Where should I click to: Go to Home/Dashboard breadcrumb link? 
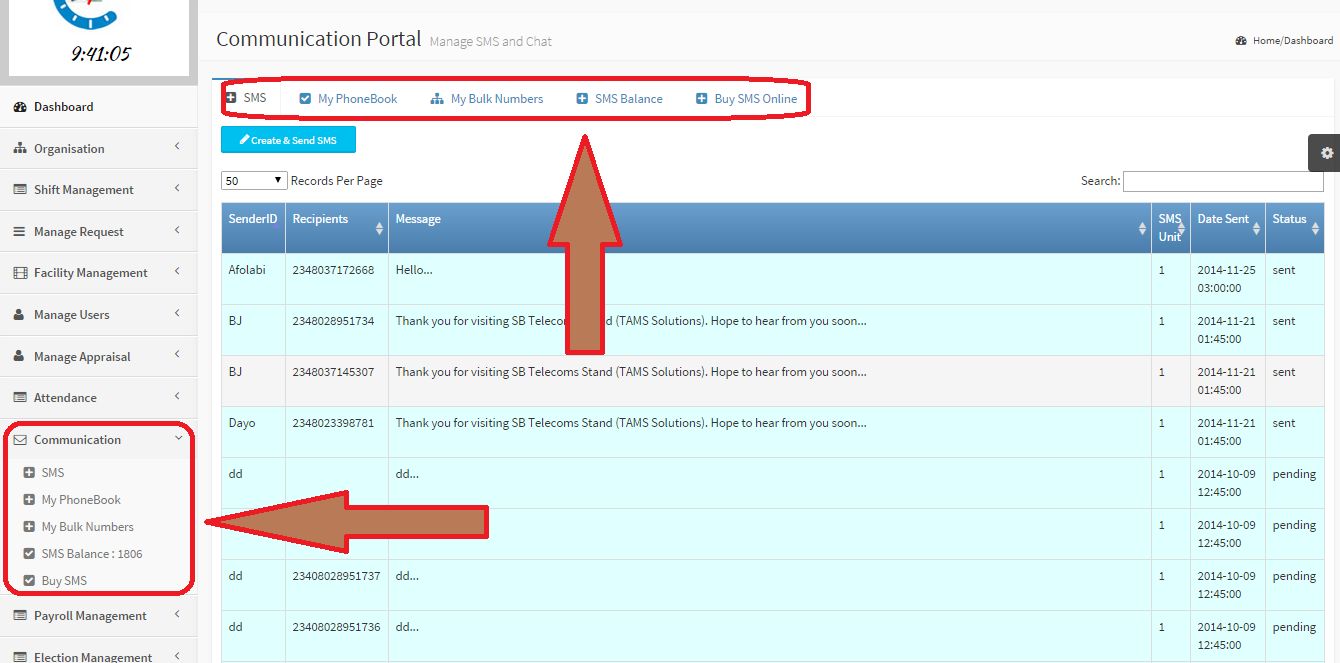point(1292,41)
